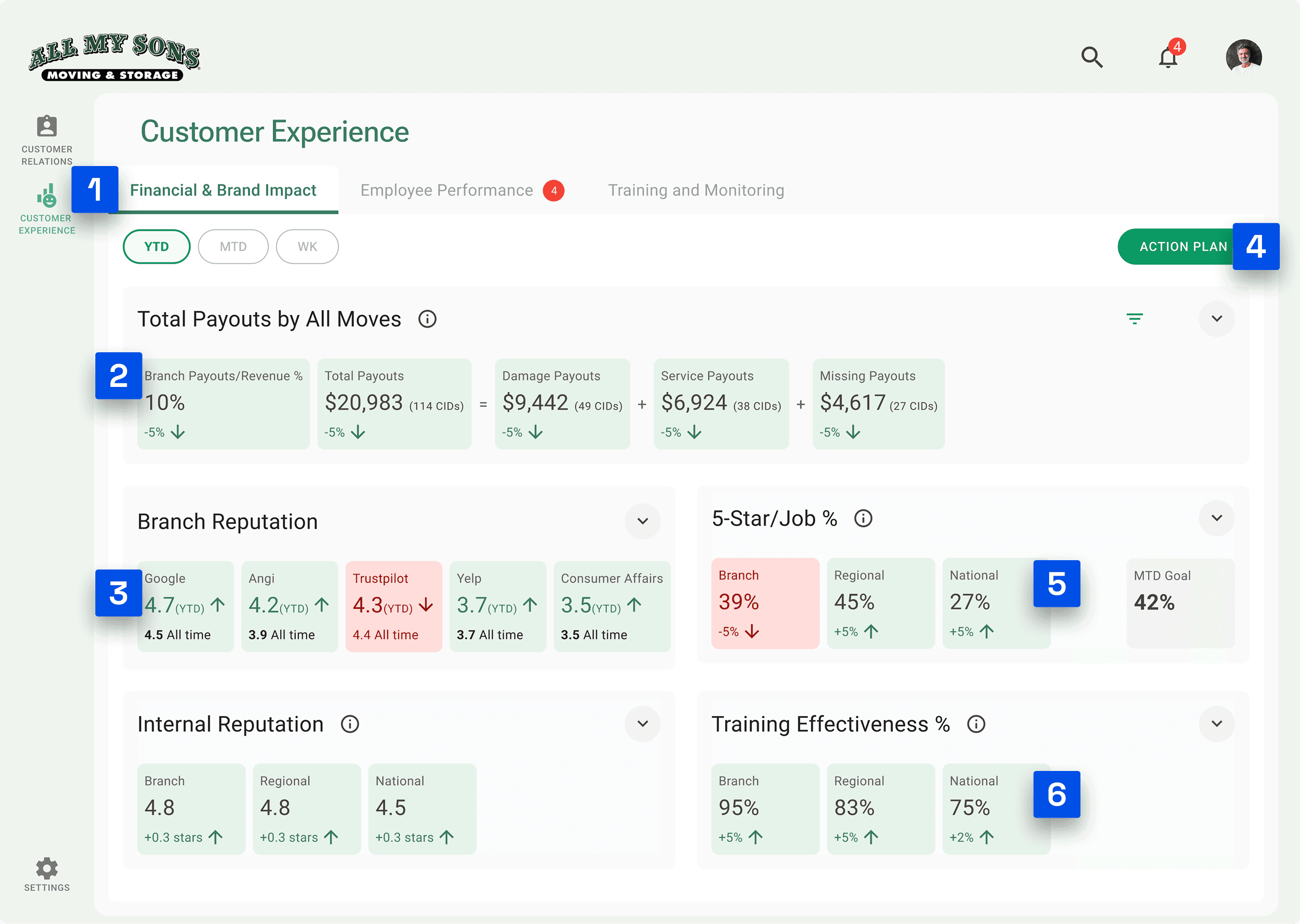Open the notifications bell
This screenshot has width=1300, height=924.
point(1168,57)
